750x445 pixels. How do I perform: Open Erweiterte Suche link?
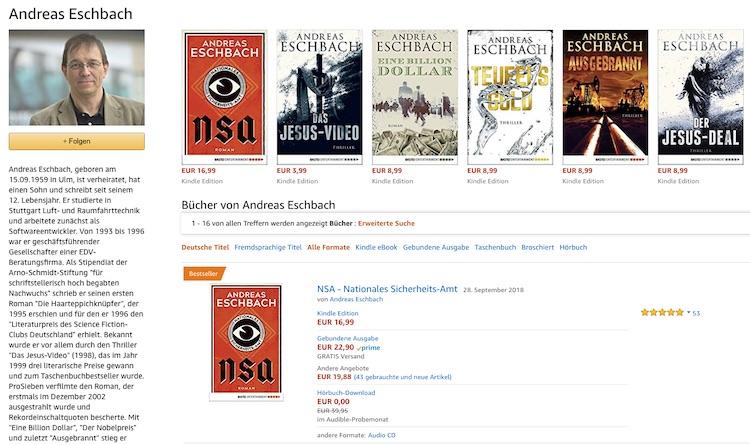(x=386, y=223)
